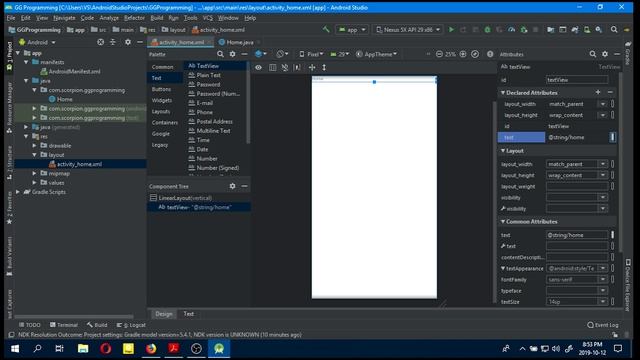Click Zoom to Fit Screen icon
Image resolution: width=640 pixels, height=360 pixels.
point(475,54)
